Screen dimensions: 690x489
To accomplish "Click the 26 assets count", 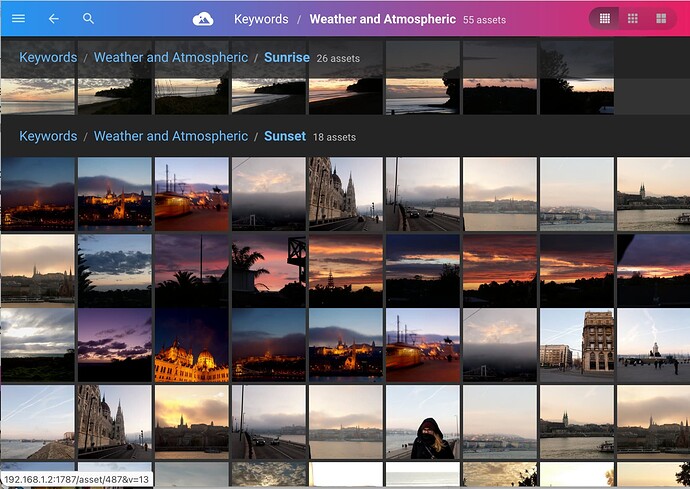I will 338,59.
